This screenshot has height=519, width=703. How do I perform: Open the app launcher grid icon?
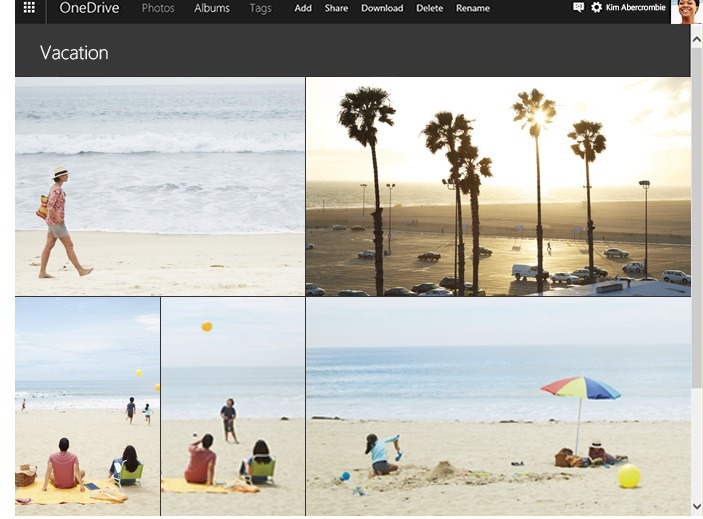click(x=29, y=8)
